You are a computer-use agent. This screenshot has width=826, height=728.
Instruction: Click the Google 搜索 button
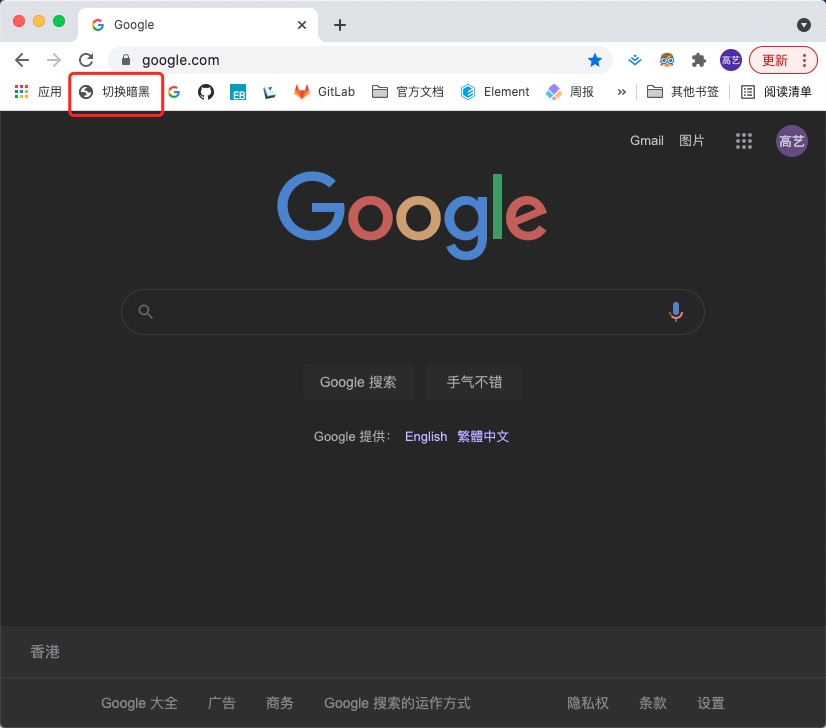[358, 382]
